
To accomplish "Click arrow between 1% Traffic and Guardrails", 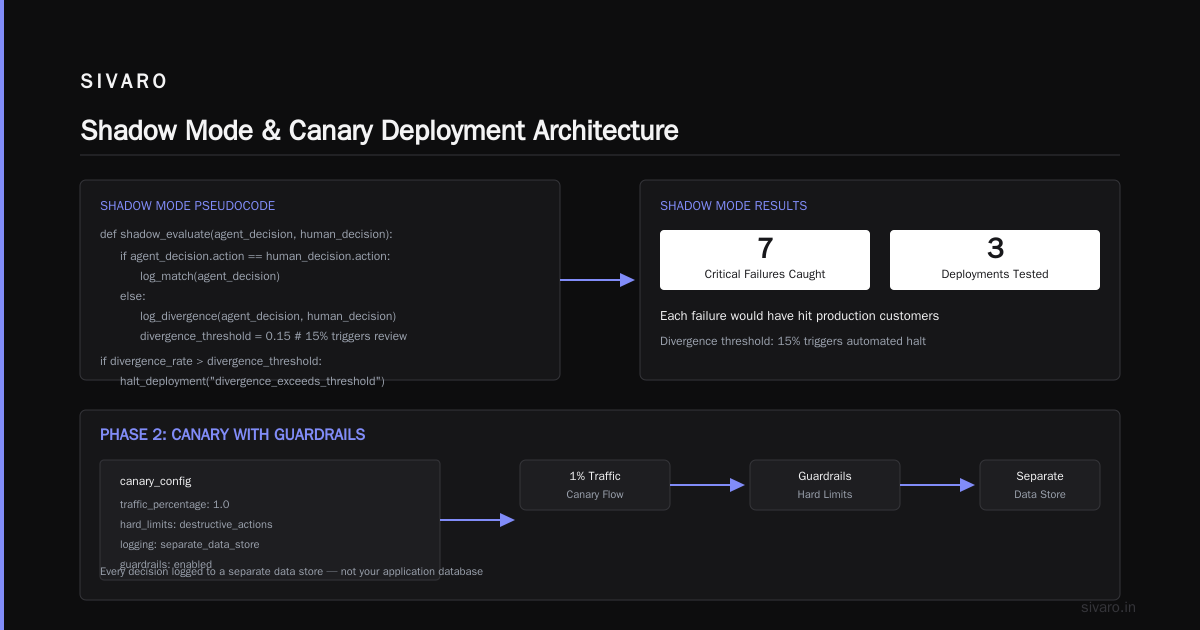I will pyautogui.click(x=708, y=485).
